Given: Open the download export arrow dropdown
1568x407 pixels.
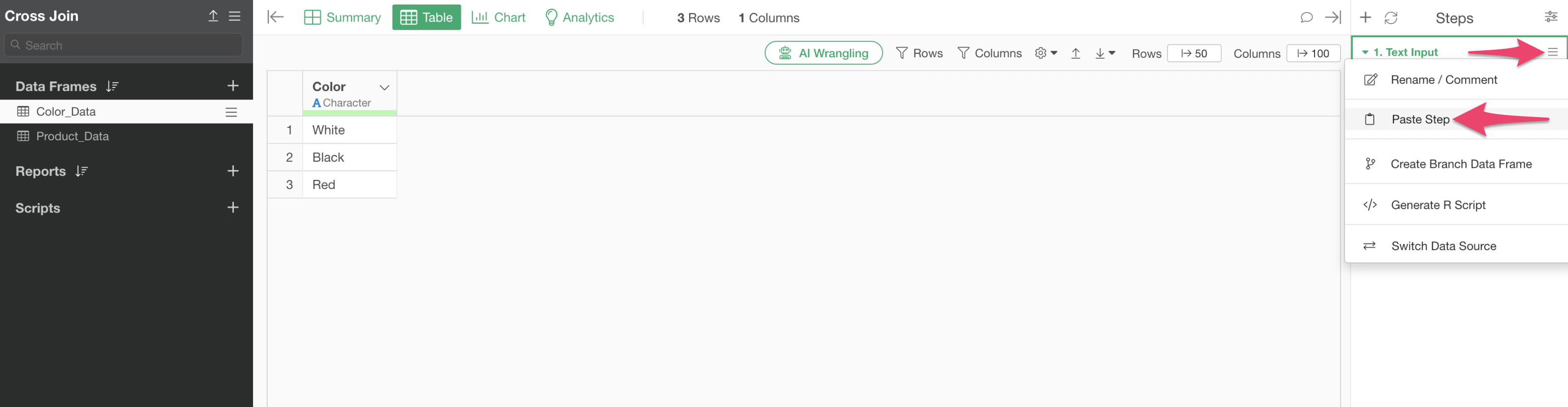Looking at the screenshot, I should [x=1105, y=54].
